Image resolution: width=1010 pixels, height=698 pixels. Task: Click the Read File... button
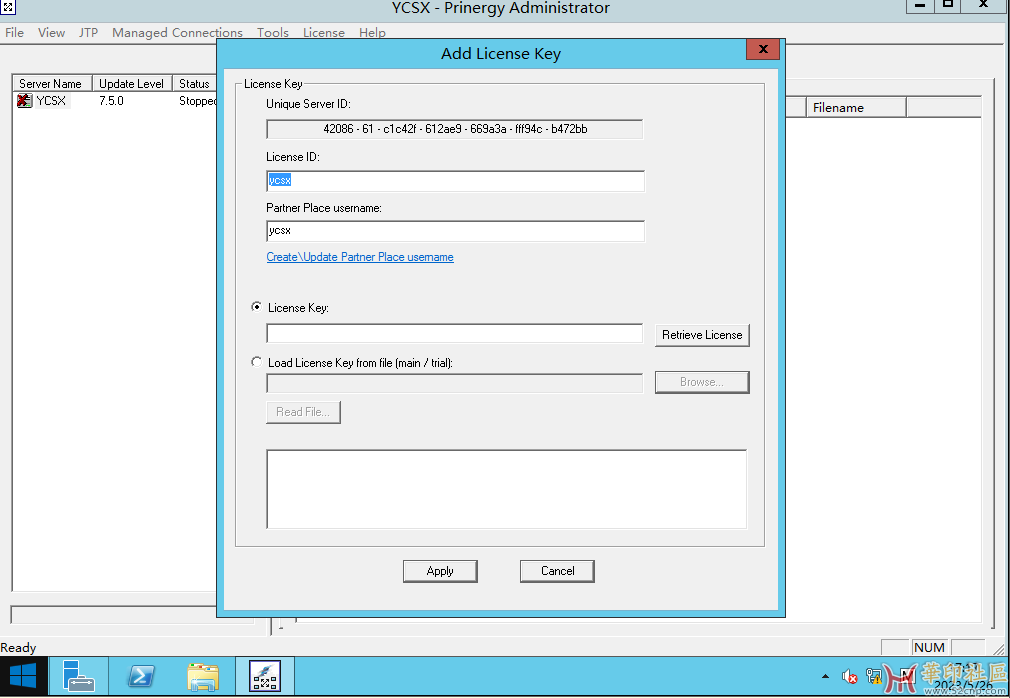tap(303, 412)
